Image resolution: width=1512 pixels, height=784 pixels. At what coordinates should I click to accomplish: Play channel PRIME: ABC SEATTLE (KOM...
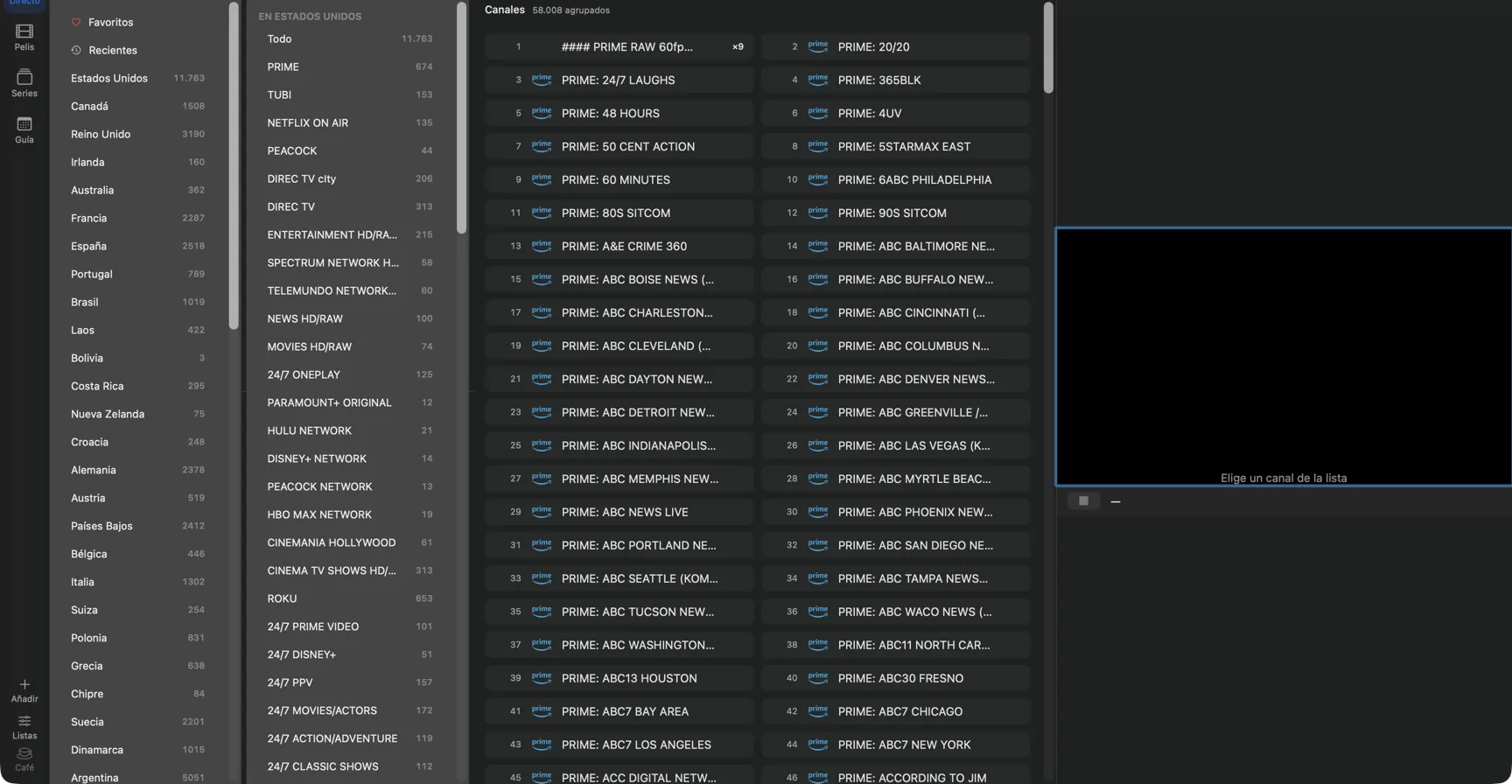pos(619,578)
